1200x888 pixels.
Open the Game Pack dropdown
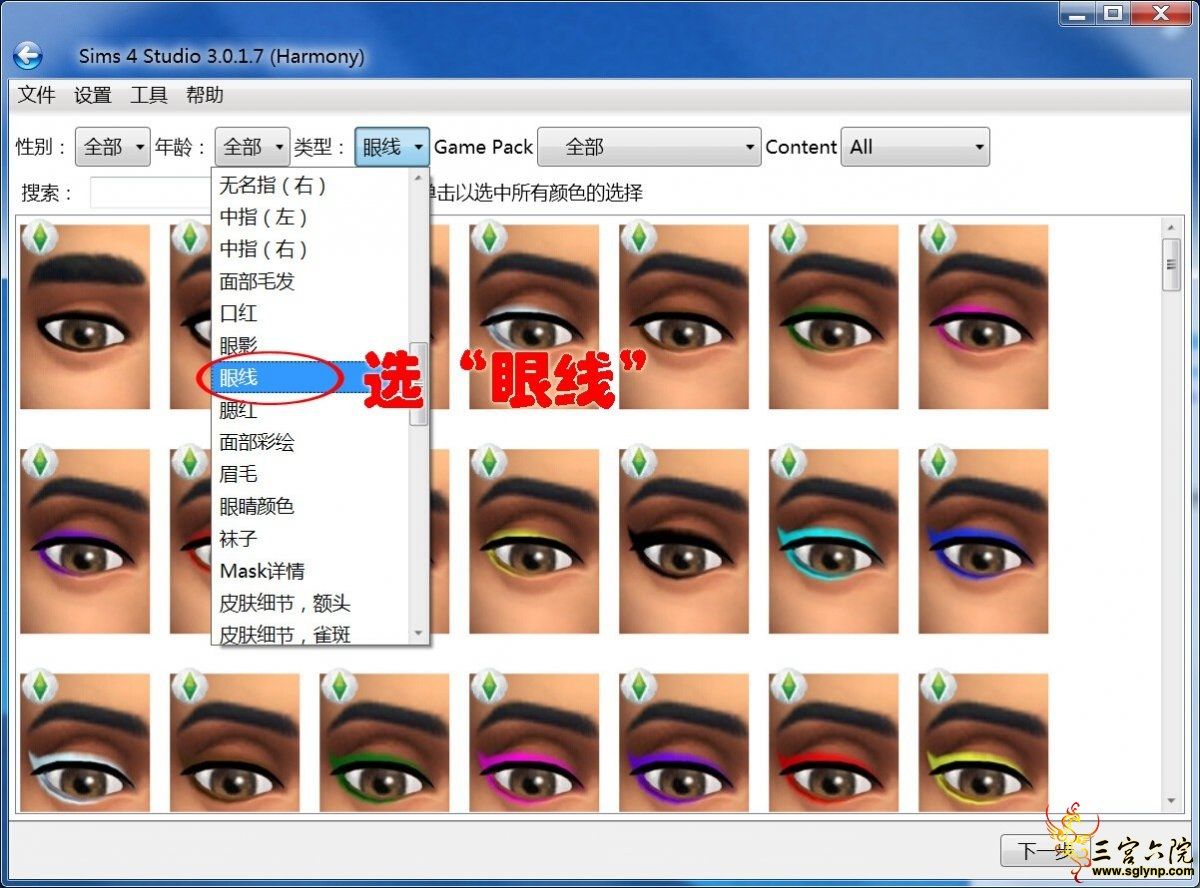pos(649,147)
